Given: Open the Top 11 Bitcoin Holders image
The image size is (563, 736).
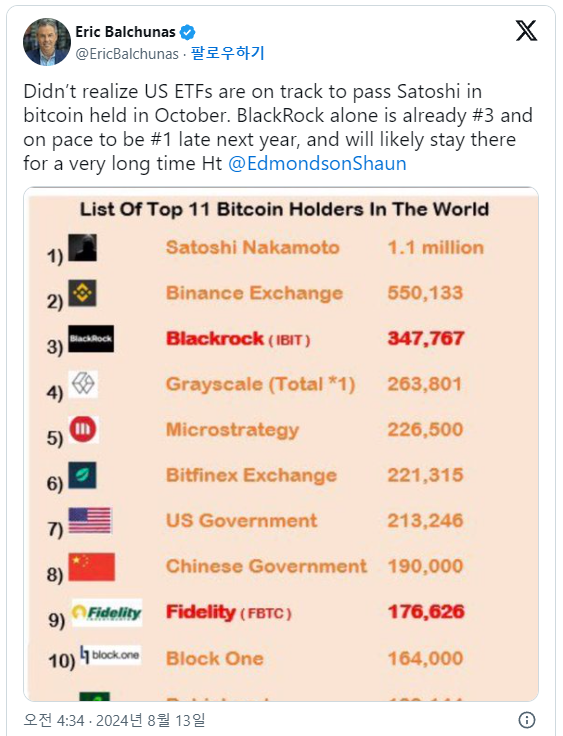Looking at the screenshot, I should pos(281,444).
